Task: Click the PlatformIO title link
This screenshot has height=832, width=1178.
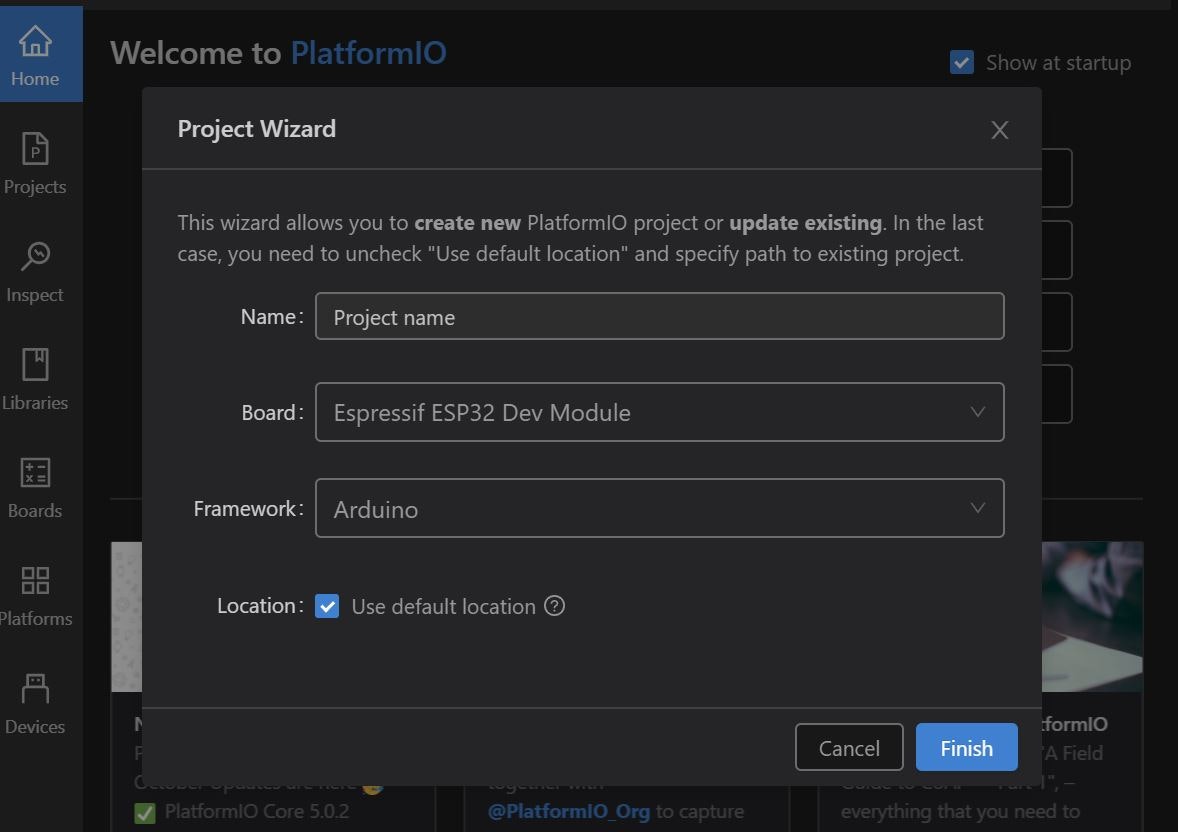Action: (x=368, y=53)
